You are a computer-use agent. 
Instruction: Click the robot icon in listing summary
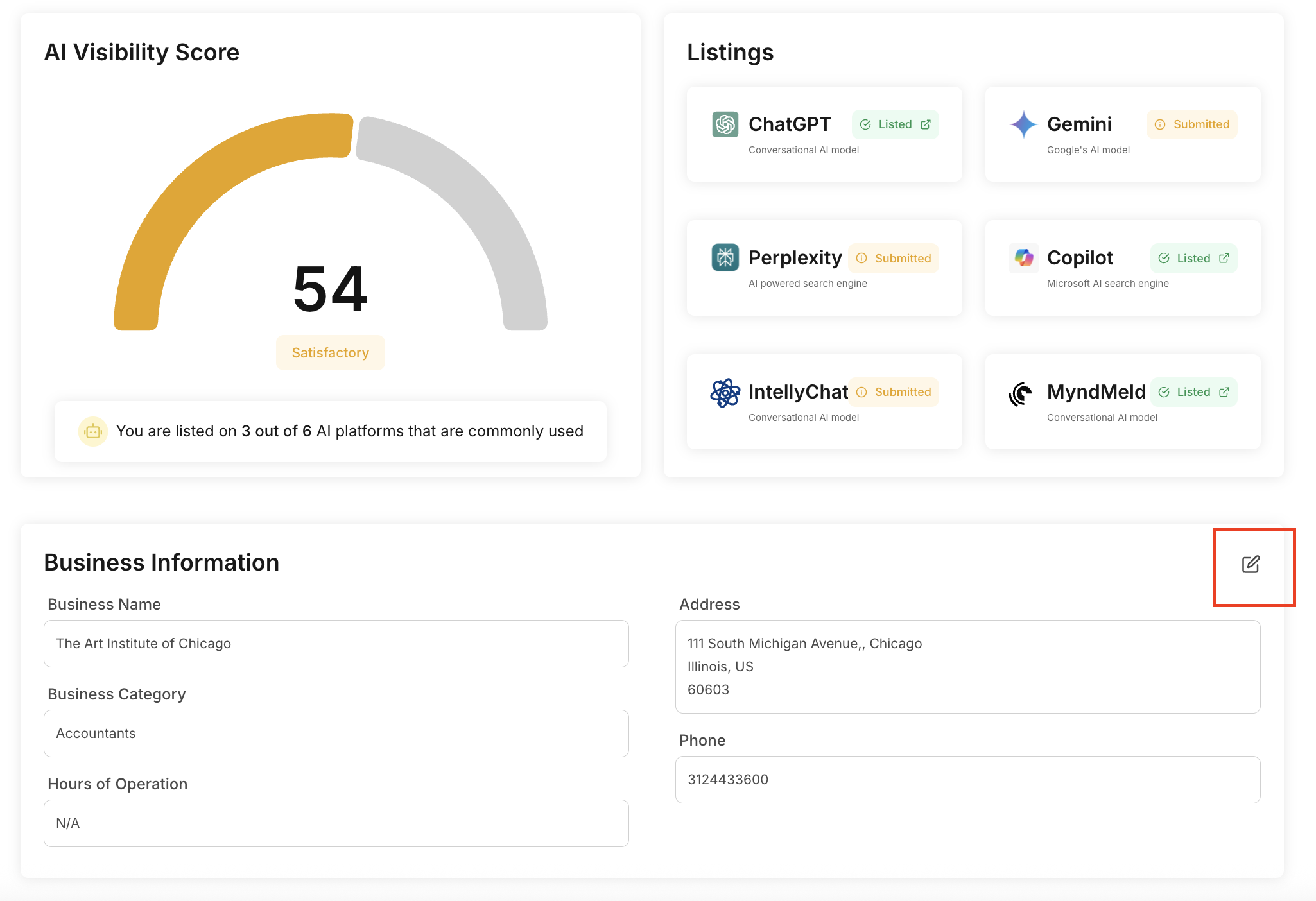point(93,431)
